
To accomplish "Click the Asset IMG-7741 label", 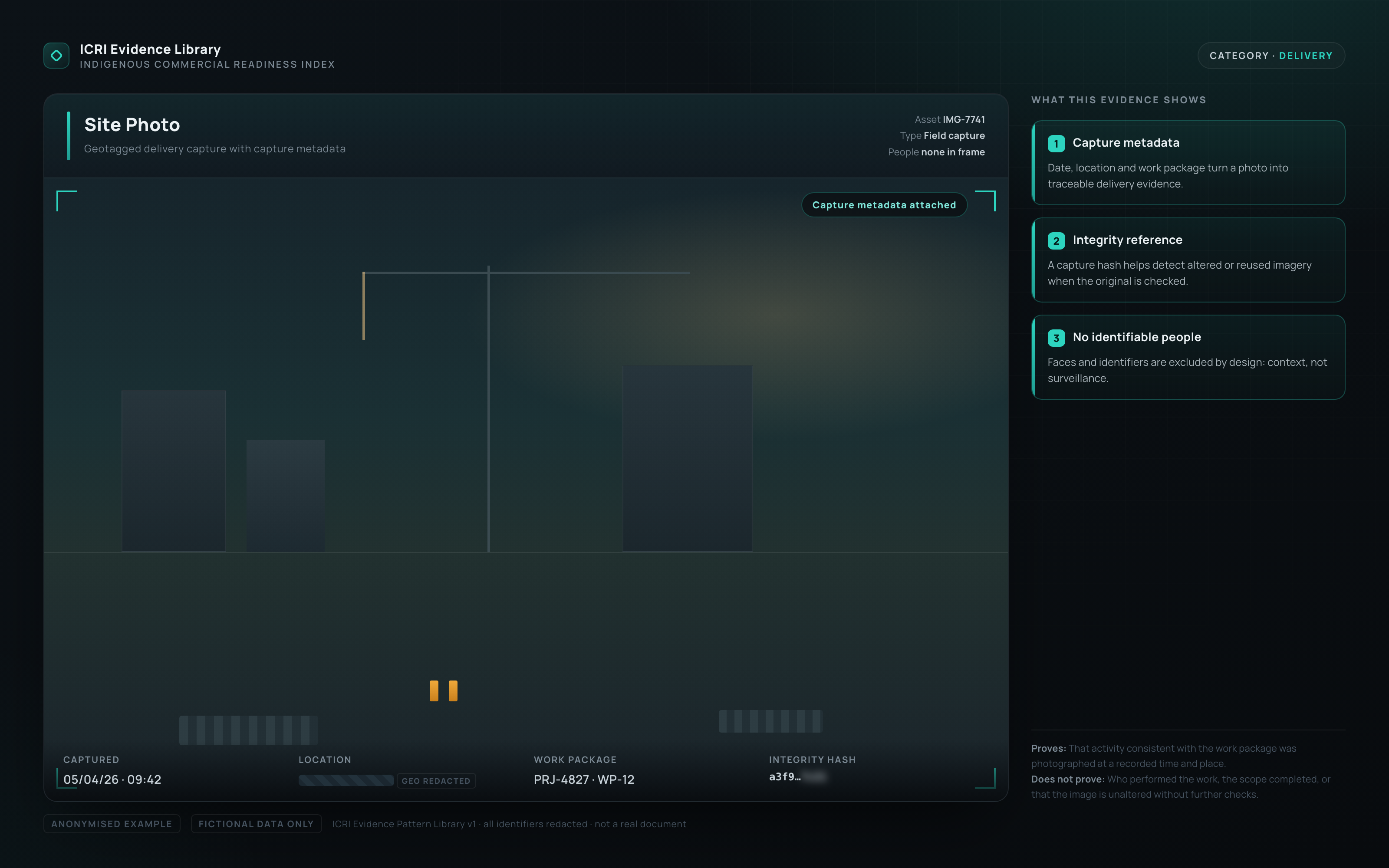I will pos(949,119).
